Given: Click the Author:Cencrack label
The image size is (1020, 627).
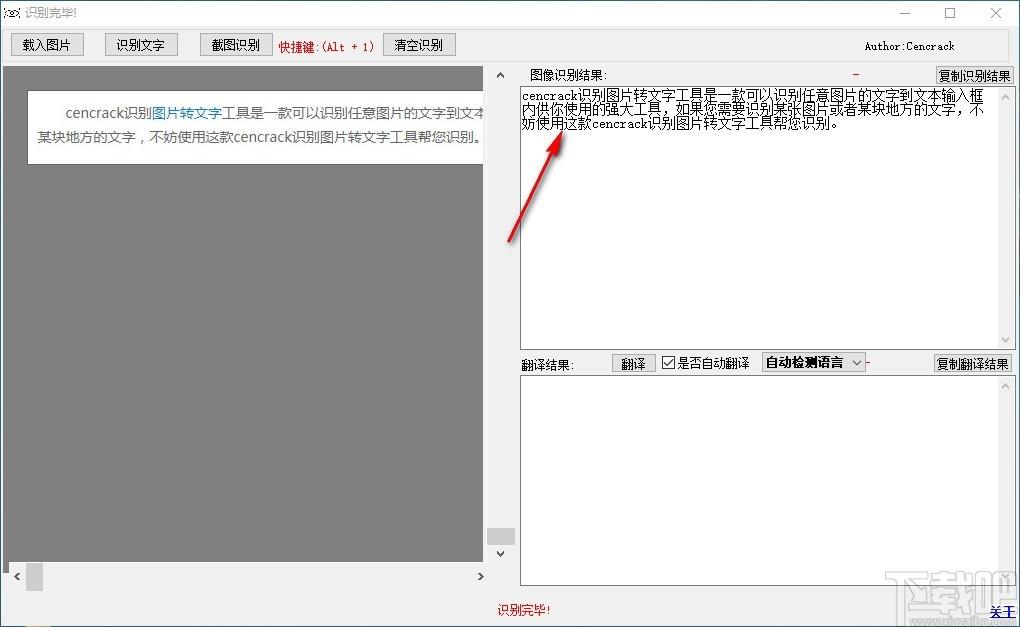Looking at the screenshot, I should pyautogui.click(x=909, y=46).
